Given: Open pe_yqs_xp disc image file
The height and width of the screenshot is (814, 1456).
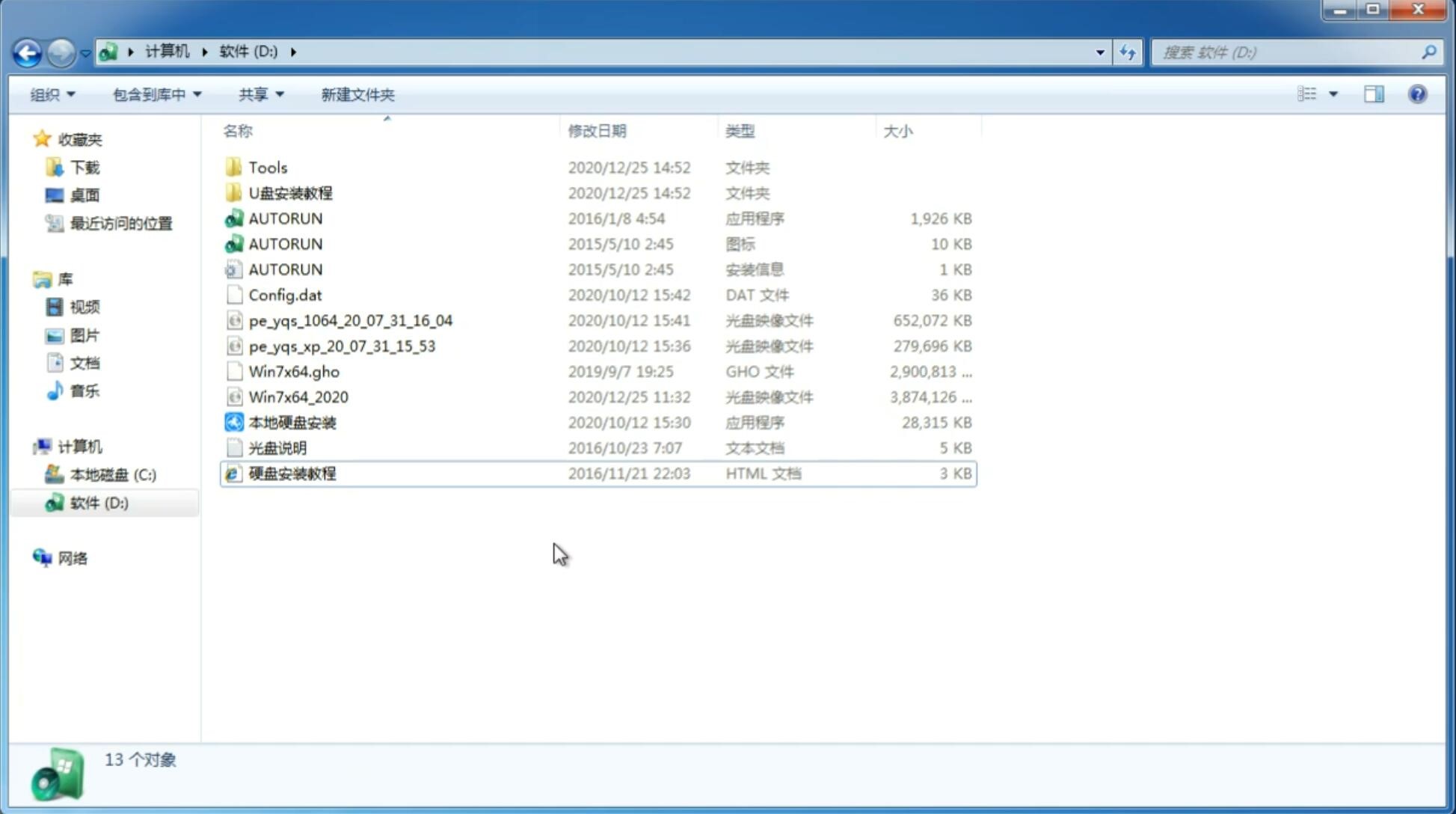Looking at the screenshot, I should [x=341, y=345].
